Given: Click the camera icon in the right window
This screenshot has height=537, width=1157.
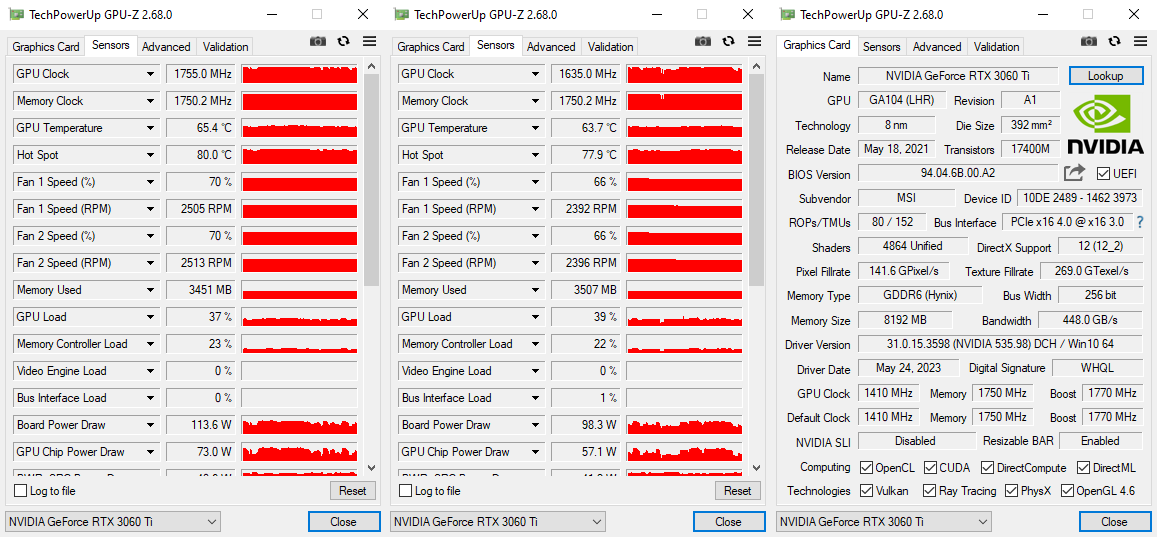Looking at the screenshot, I should click(x=1088, y=41).
